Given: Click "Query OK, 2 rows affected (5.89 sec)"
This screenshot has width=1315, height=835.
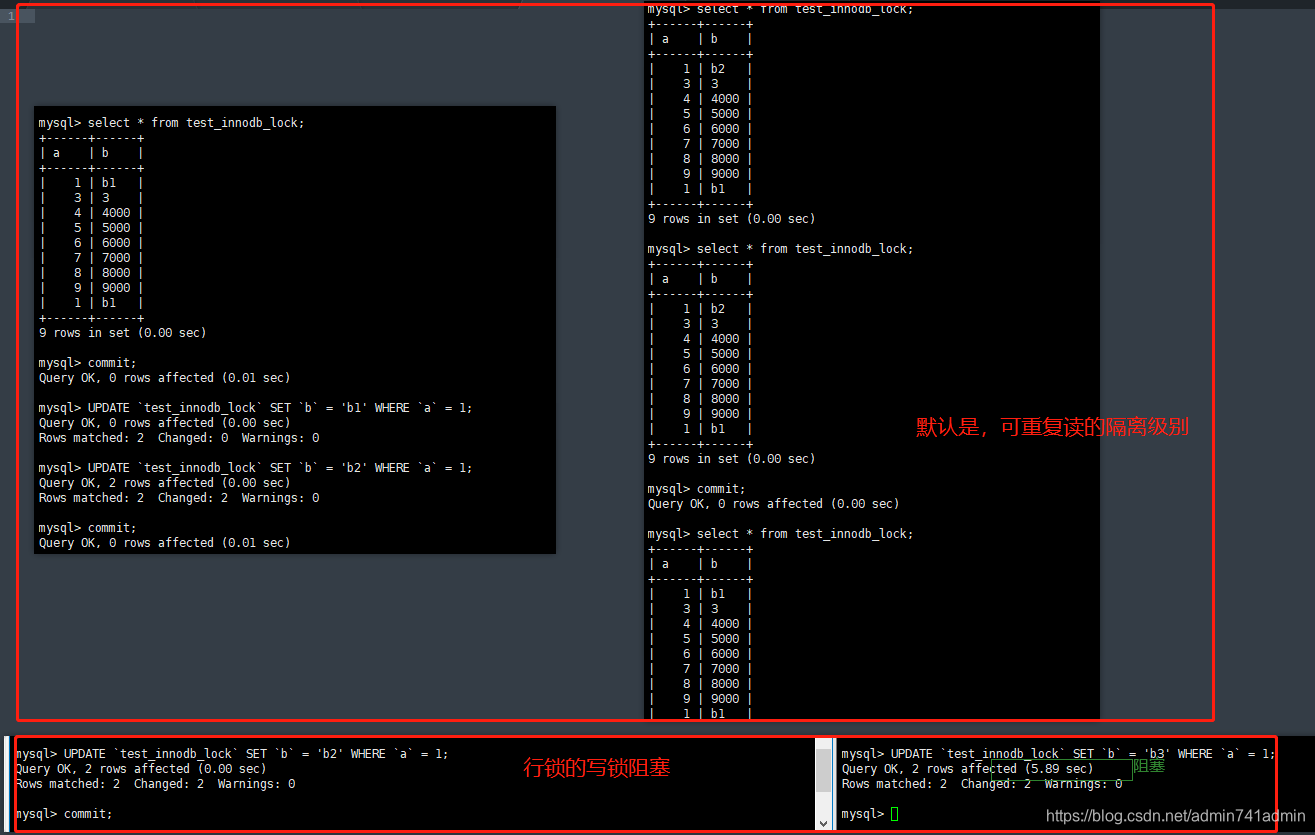Looking at the screenshot, I should pos(967,769).
